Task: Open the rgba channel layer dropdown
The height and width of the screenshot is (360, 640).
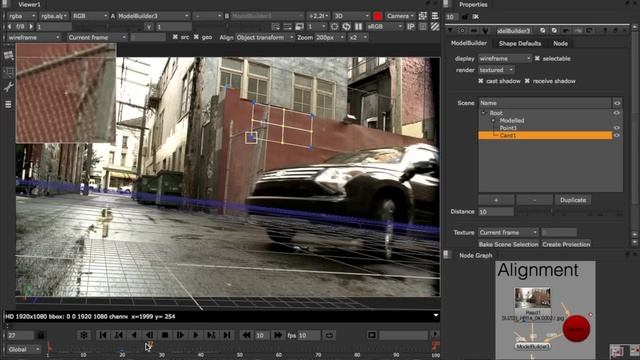Action: 22,16
